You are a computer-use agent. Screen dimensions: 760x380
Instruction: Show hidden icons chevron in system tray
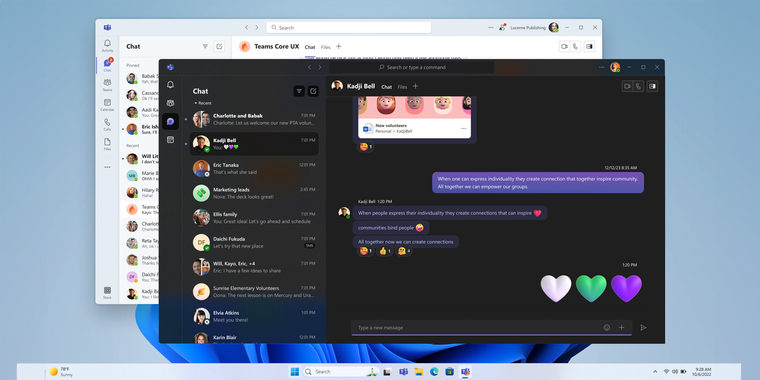click(x=655, y=372)
